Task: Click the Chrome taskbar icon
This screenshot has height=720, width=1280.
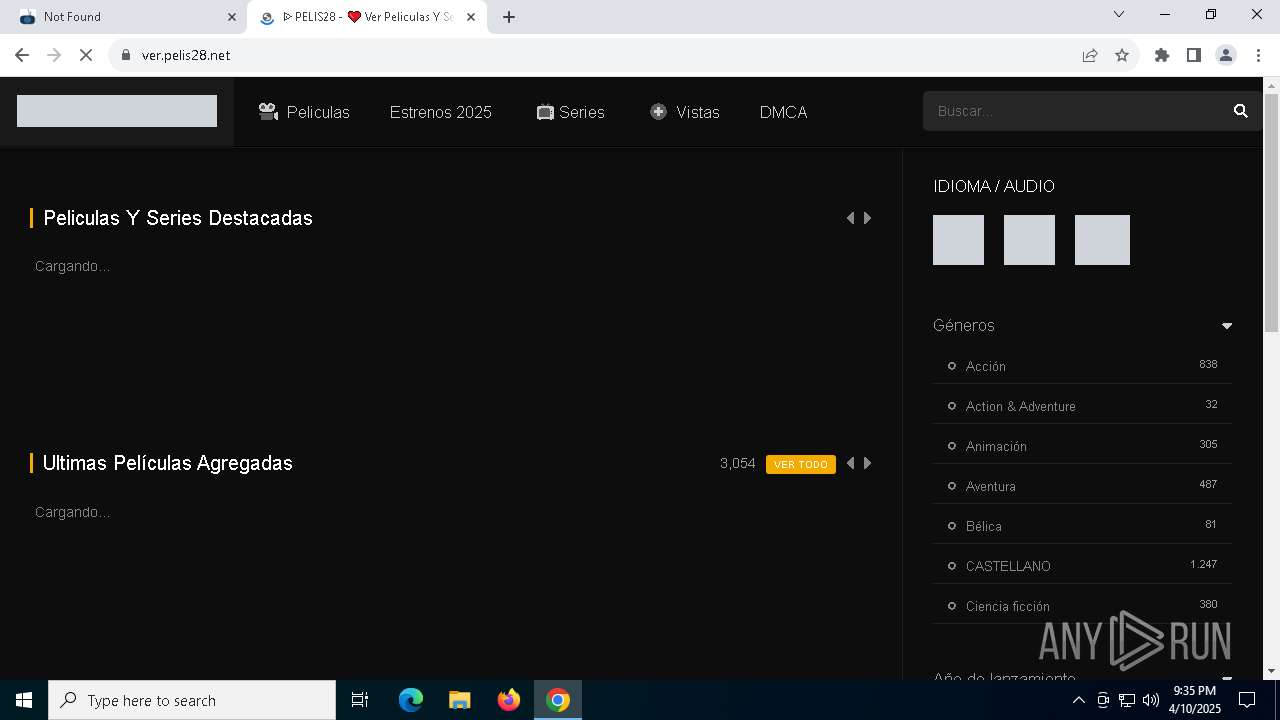Action: (558, 700)
